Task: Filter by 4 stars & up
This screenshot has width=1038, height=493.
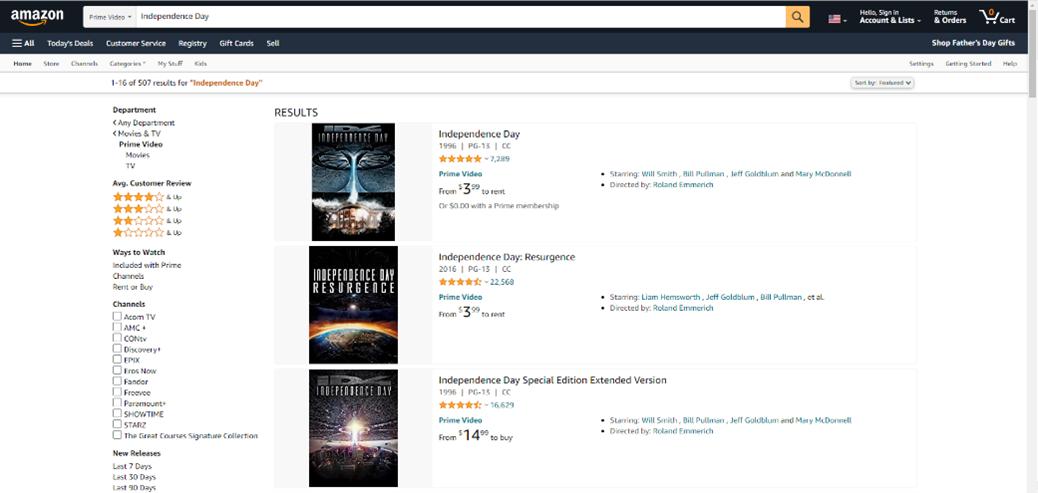Action: pos(147,197)
